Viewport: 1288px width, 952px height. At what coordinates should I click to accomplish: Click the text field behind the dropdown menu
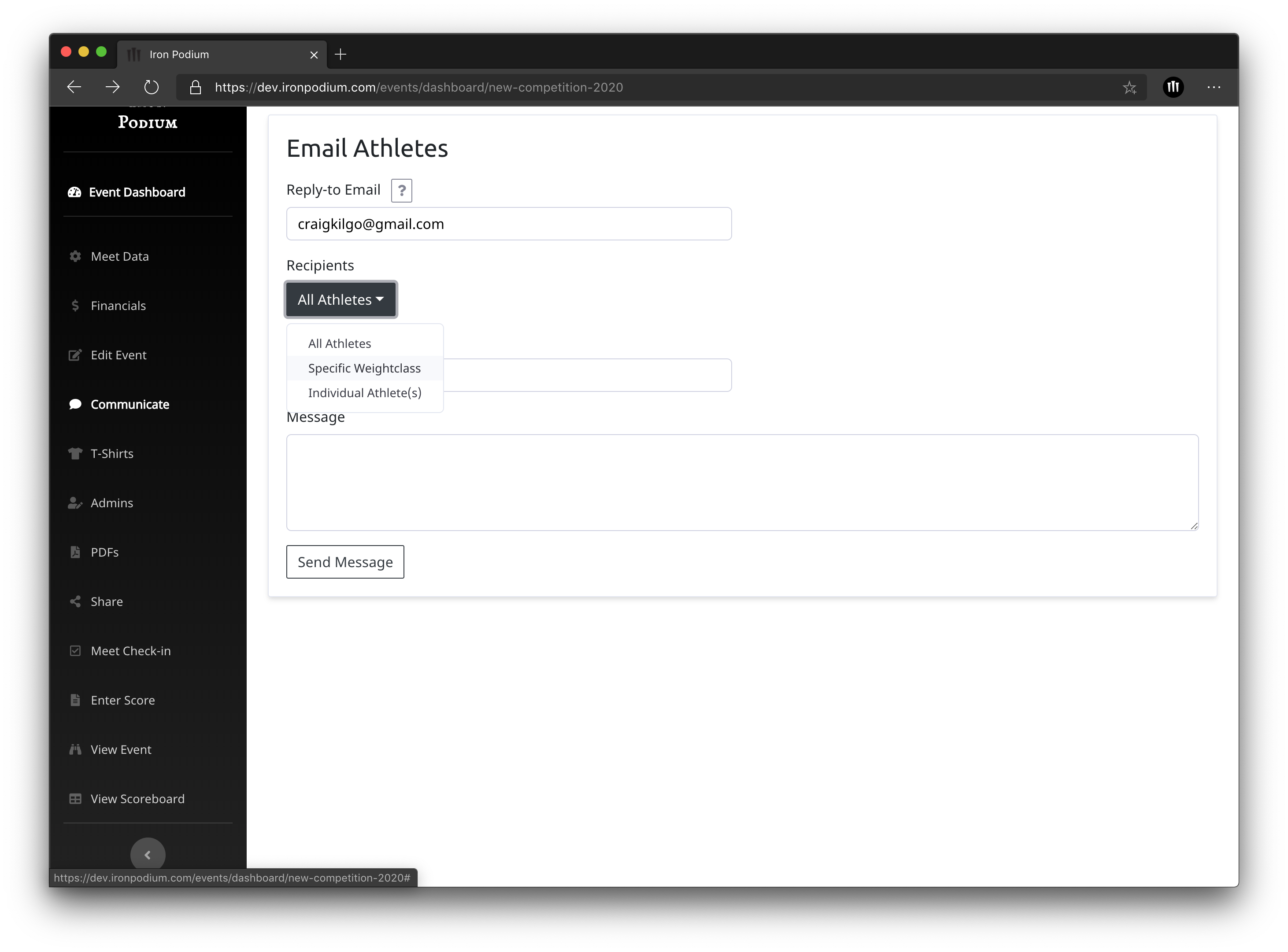[x=587, y=375]
